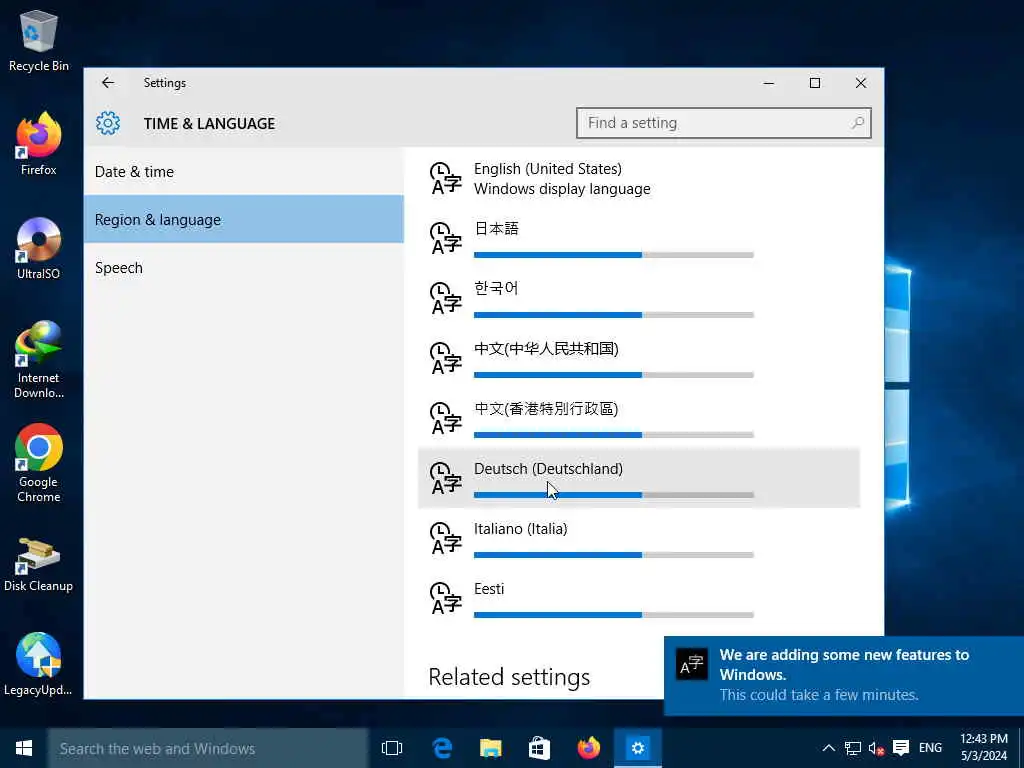Open the Recycle Bin desktop icon

tap(39, 40)
